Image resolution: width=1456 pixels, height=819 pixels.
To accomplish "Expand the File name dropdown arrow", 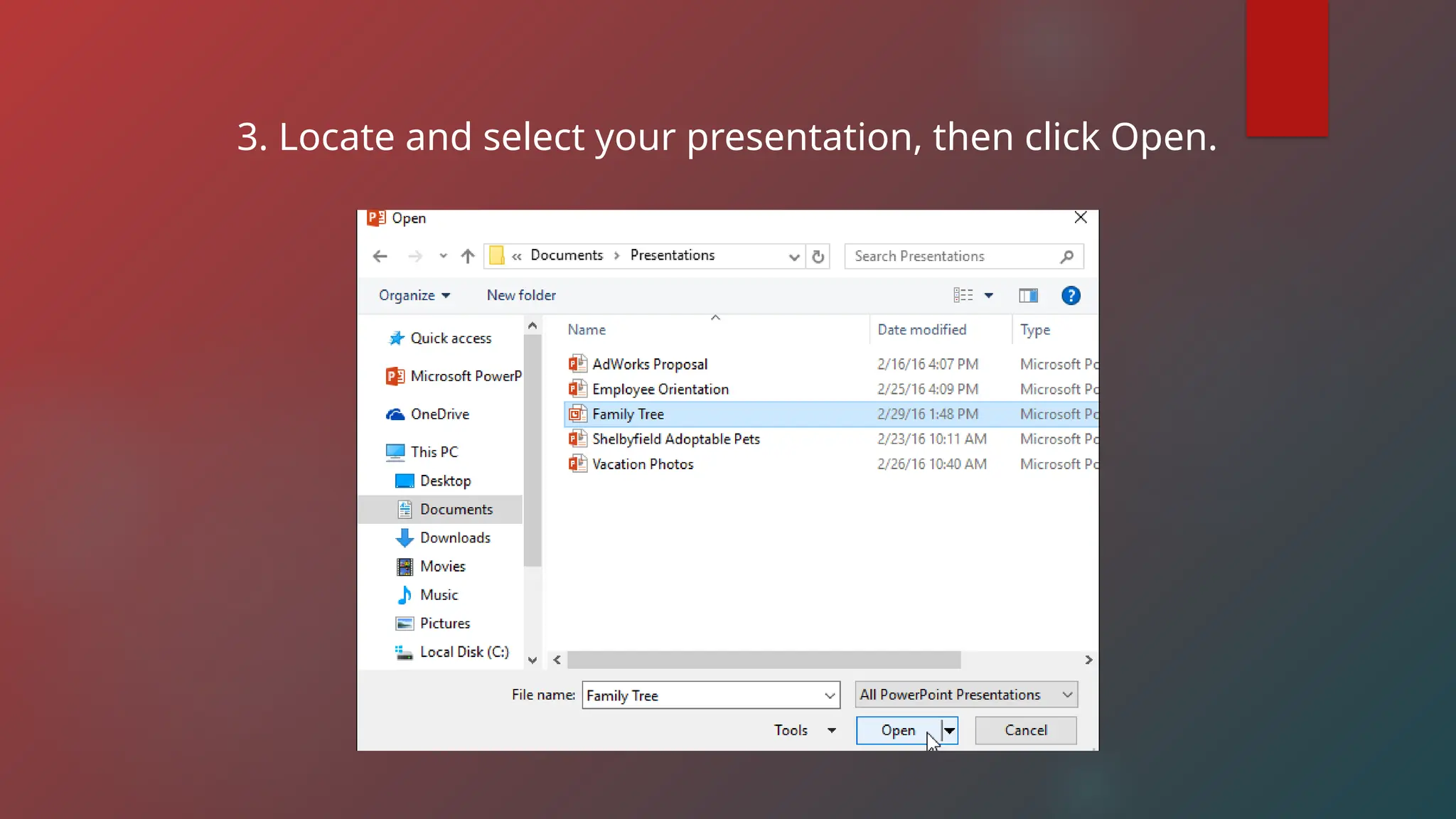I will point(830,696).
